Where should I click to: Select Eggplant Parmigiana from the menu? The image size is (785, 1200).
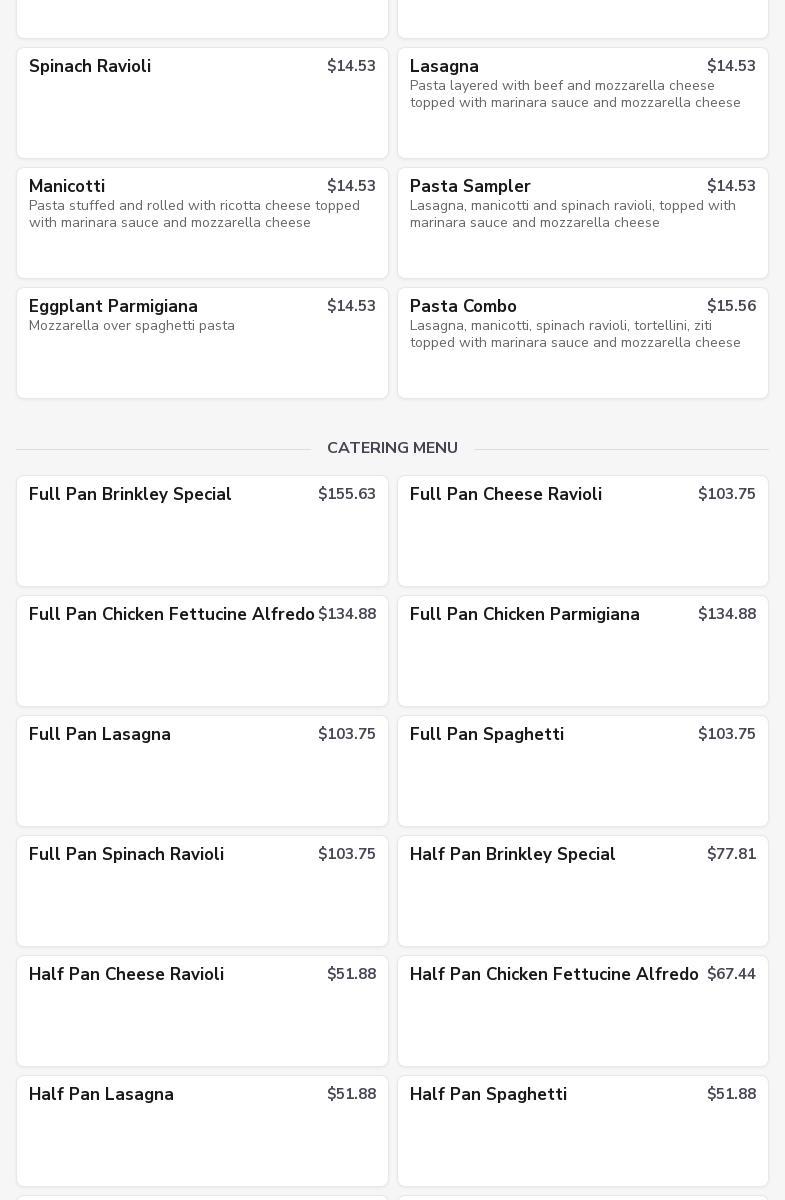pos(202,342)
